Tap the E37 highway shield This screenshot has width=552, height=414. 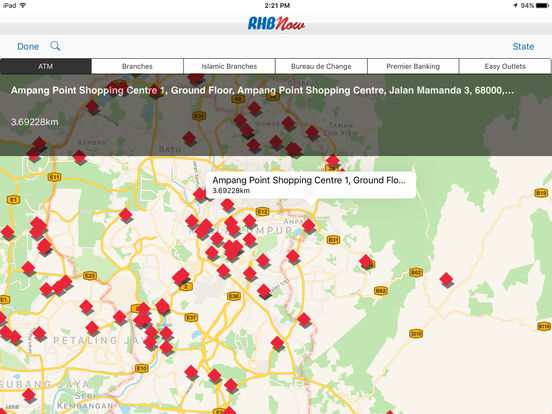coord(191,318)
